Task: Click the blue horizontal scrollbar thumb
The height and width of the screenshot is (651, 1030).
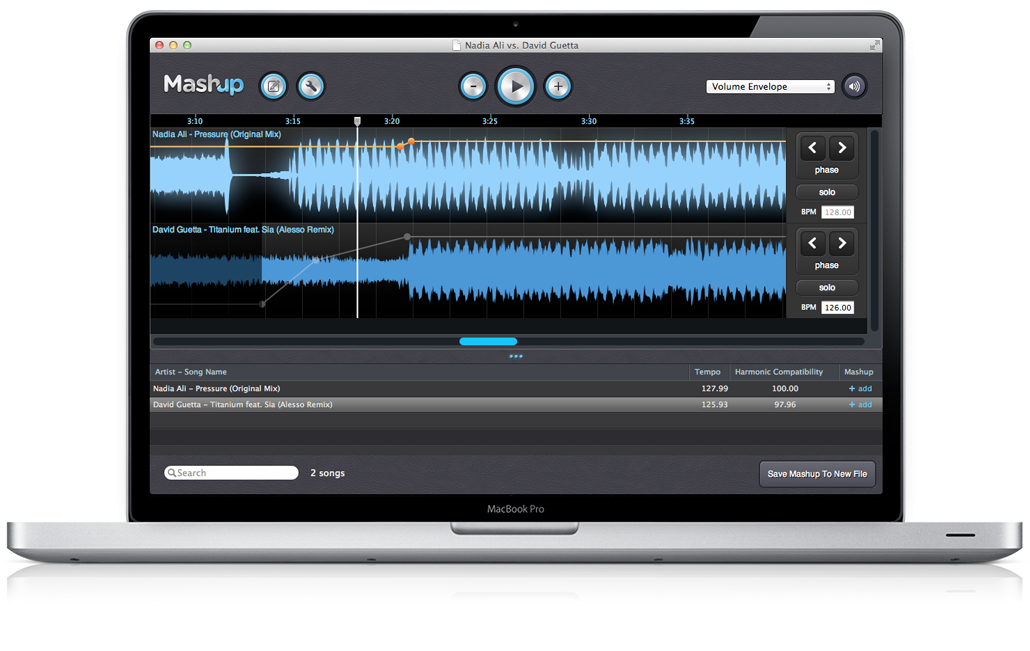Action: [488, 341]
